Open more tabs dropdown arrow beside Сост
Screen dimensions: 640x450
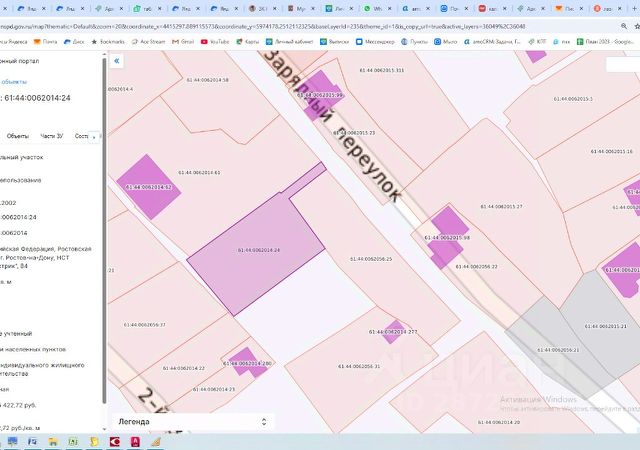pos(94,136)
